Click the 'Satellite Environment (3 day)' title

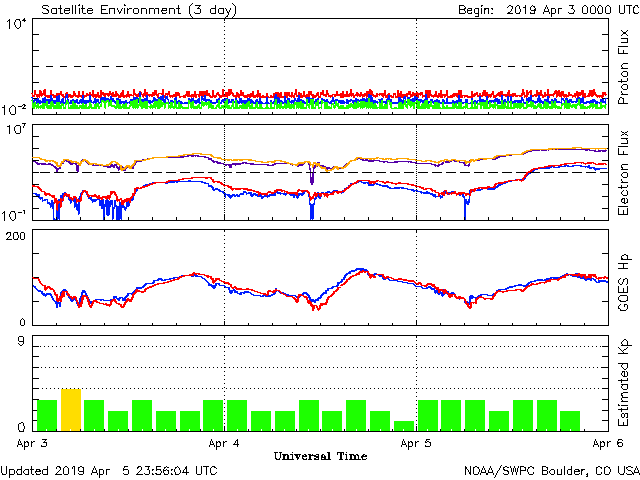pos(139,9)
